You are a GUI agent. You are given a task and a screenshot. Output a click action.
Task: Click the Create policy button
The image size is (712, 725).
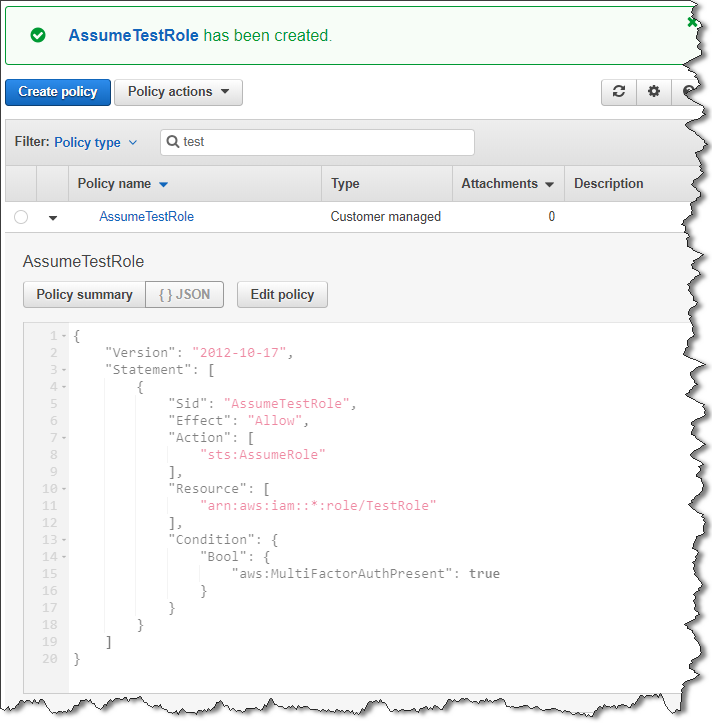(58, 92)
